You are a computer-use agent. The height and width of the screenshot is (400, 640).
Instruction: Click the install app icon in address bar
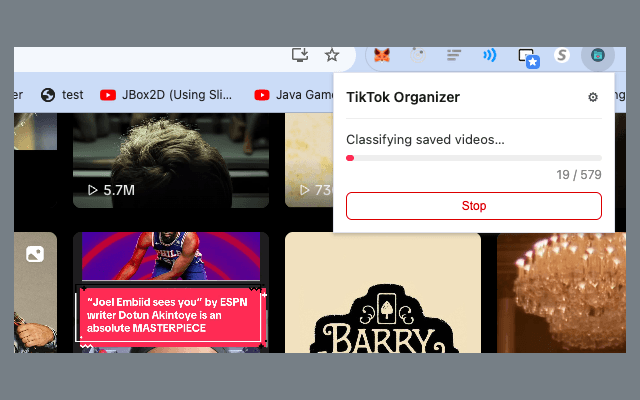pyautogui.click(x=300, y=55)
